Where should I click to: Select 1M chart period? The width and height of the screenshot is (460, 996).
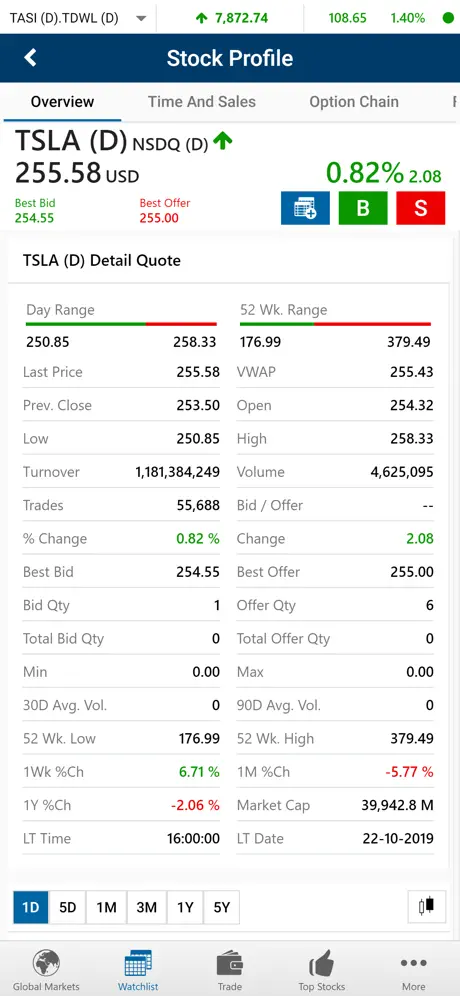click(x=106, y=908)
